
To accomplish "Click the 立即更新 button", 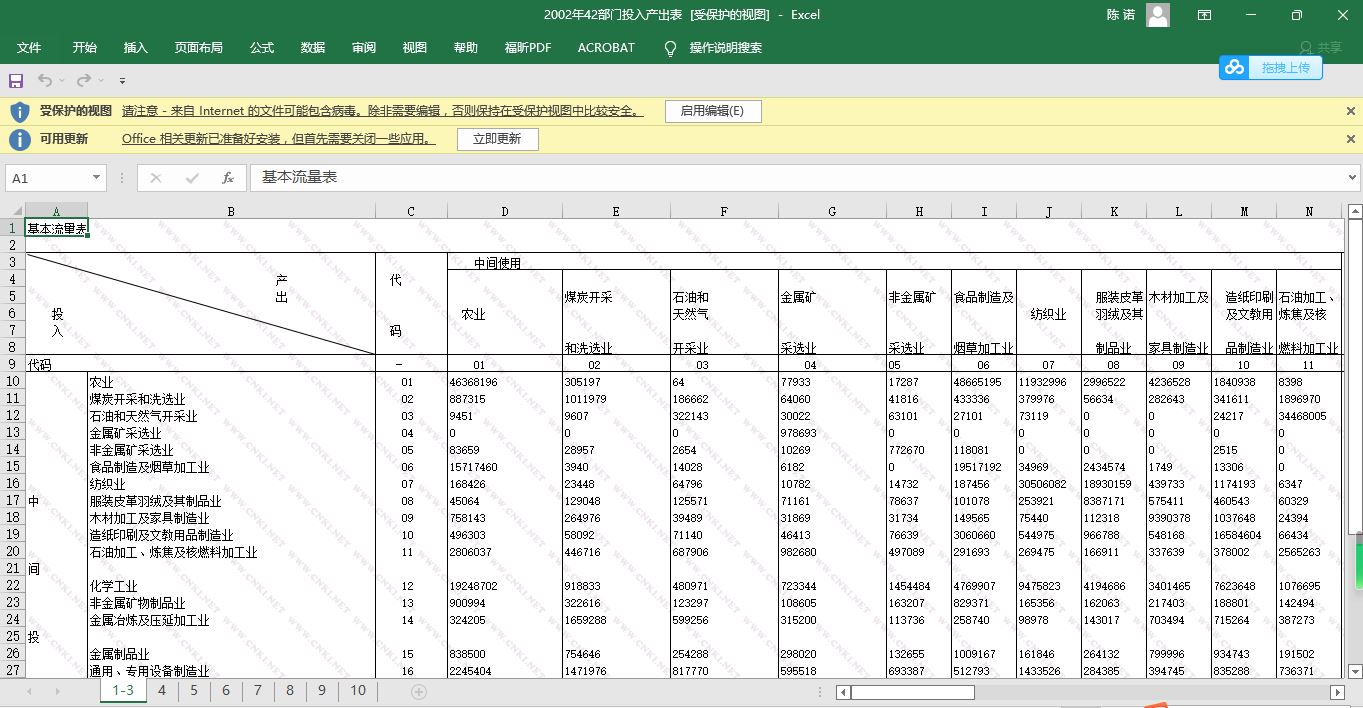I will pos(497,139).
